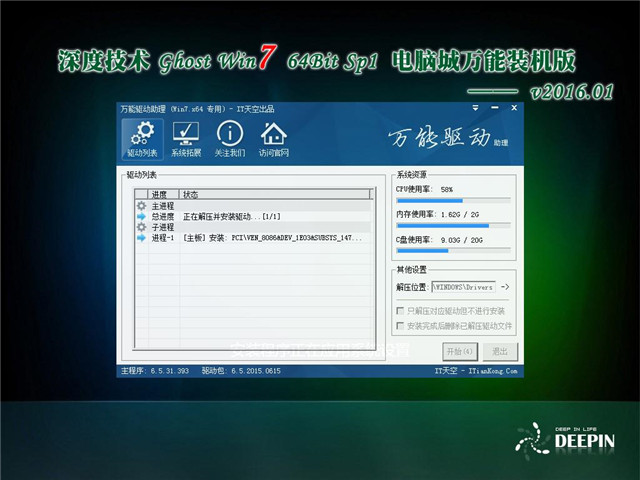Click the DEEPIN logo on desktop

pyautogui.click(x=565, y=440)
